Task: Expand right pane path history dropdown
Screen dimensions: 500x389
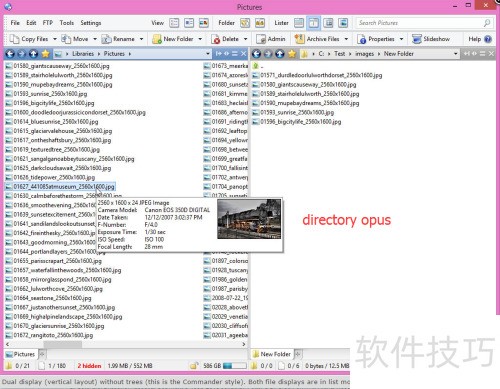Action: point(456,54)
